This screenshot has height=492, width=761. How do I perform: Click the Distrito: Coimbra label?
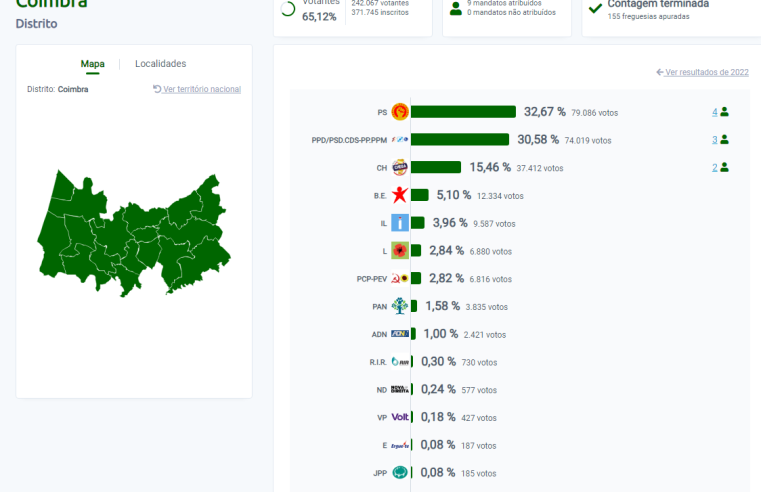[x=58, y=89]
